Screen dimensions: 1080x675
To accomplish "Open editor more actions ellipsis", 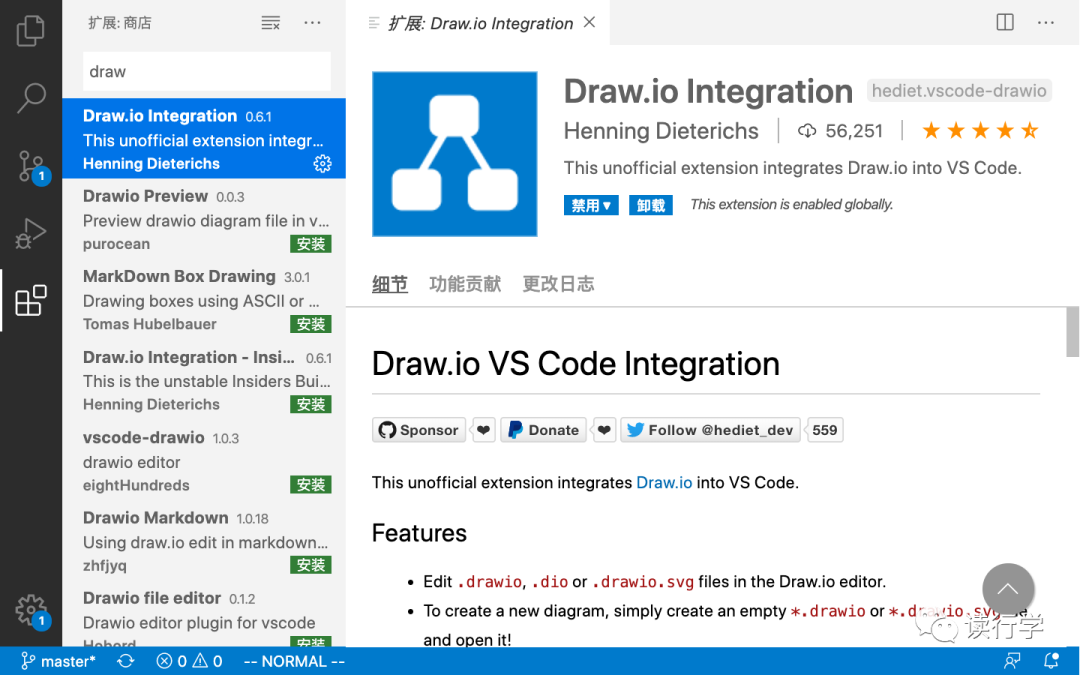I will 1046,23.
